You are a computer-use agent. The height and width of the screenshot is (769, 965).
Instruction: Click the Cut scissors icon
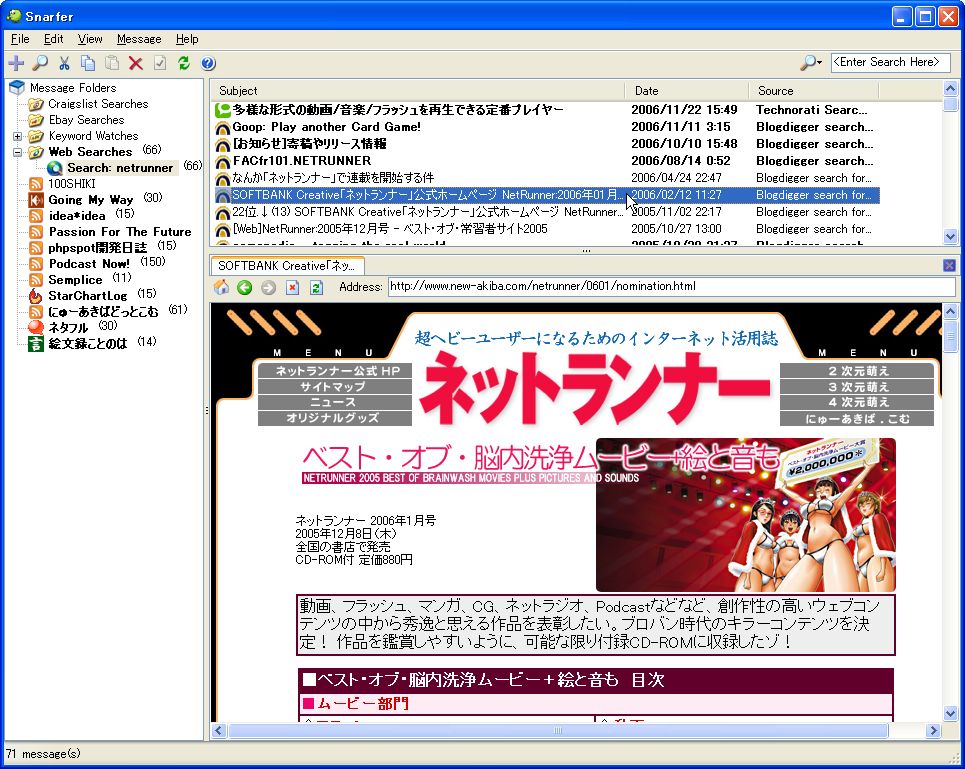click(64, 63)
